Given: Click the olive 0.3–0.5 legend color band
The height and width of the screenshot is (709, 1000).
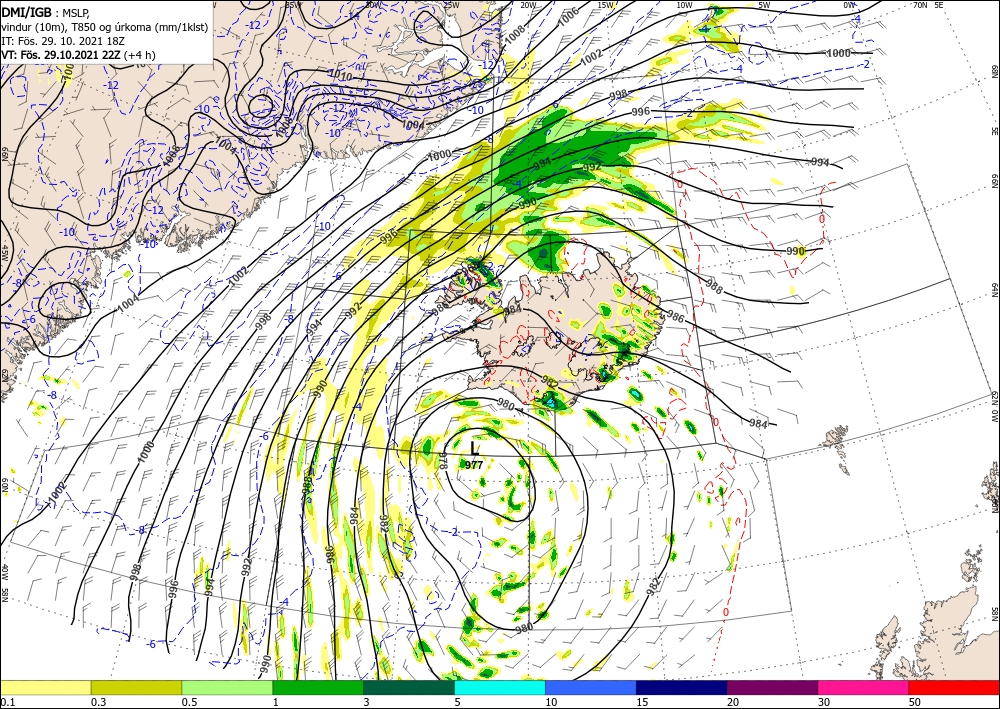Looking at the screenshot, I should (136, 687).
